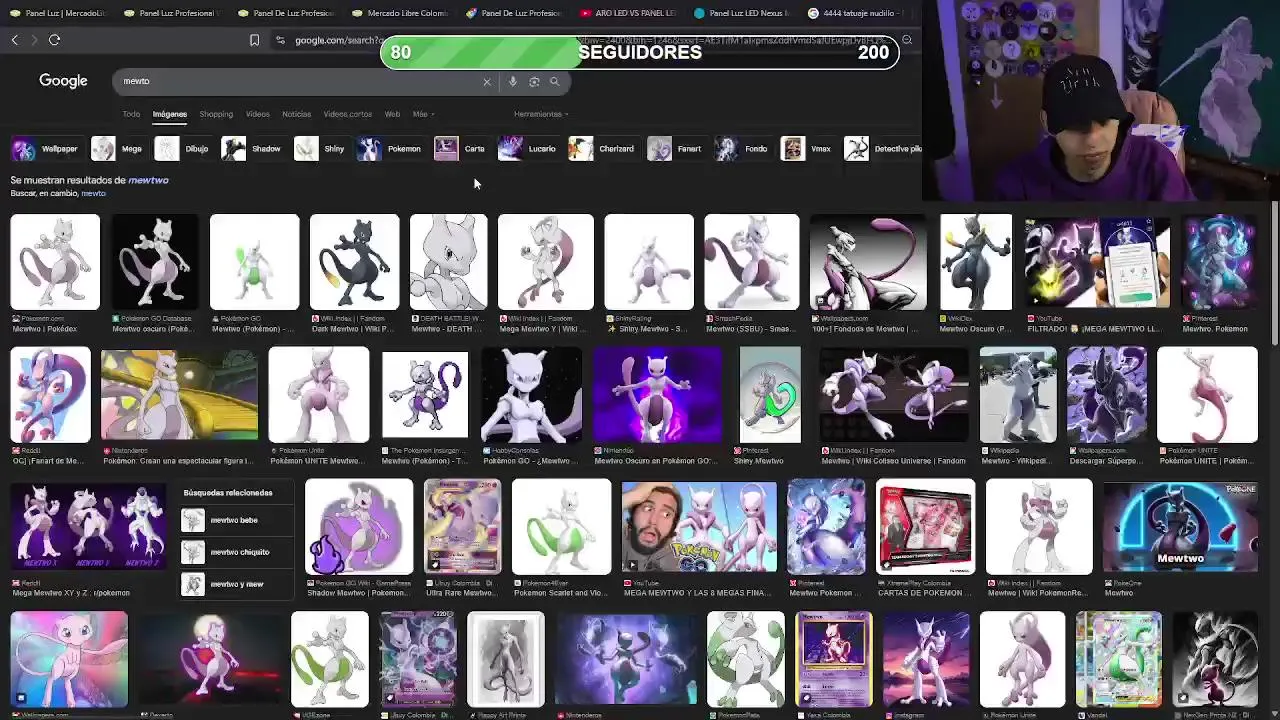Click the corrected mewtwo results link
The height and width of the screenshot is (720, 1280).
[148, 180]
